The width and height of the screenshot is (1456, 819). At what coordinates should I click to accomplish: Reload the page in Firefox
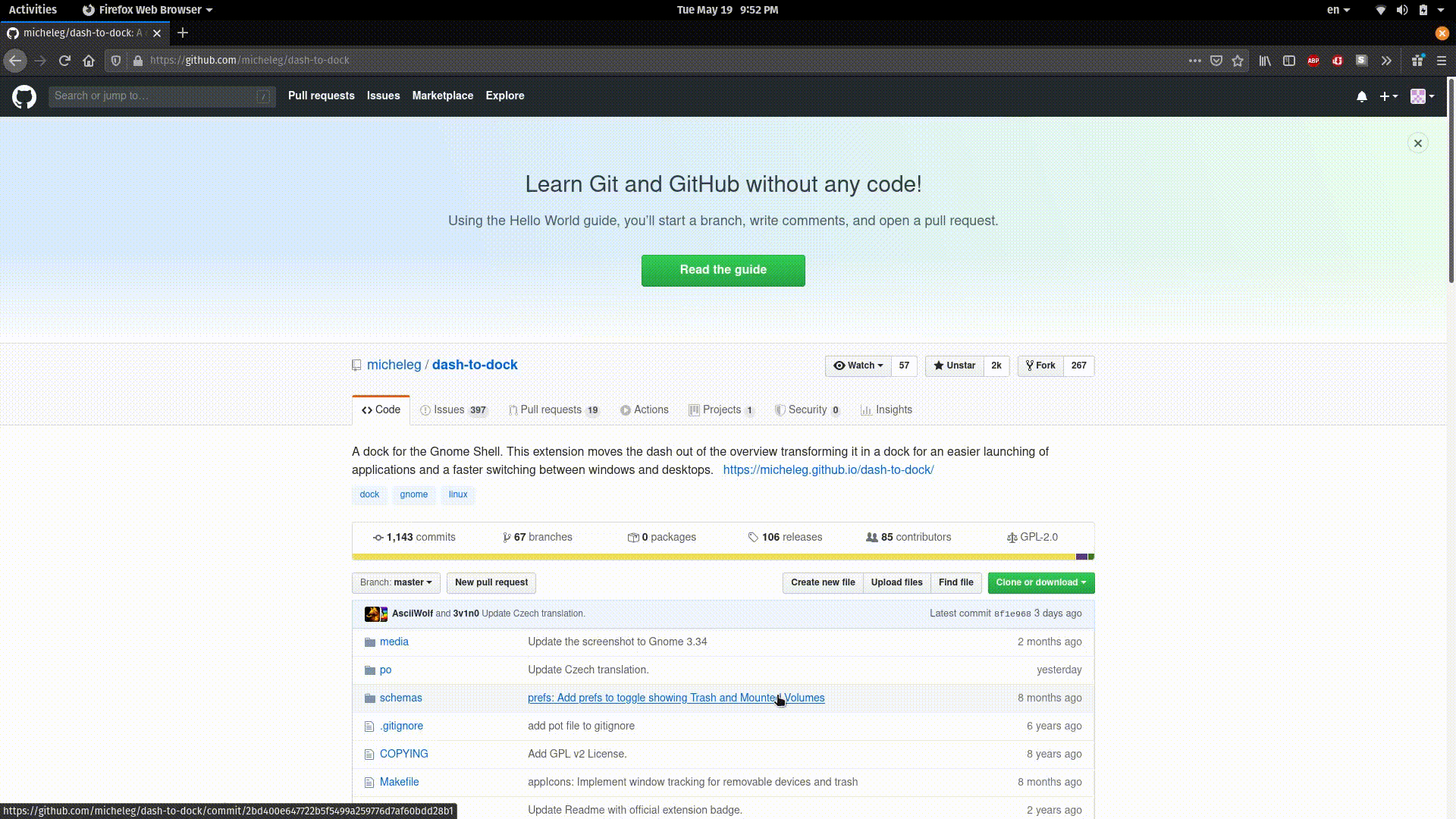pos(64,61)
